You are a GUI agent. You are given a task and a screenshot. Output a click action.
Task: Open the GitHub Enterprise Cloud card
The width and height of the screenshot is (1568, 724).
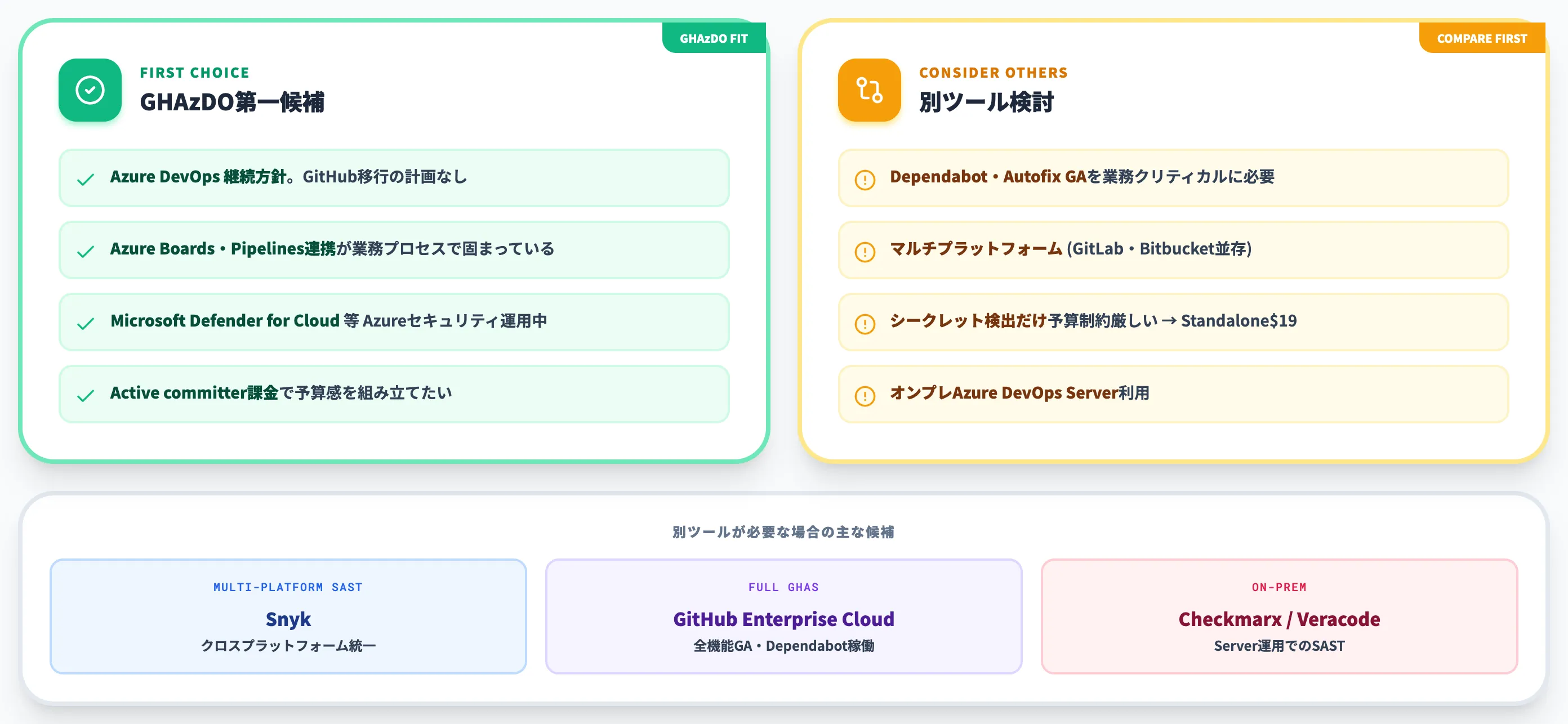(x=783, y=616)
